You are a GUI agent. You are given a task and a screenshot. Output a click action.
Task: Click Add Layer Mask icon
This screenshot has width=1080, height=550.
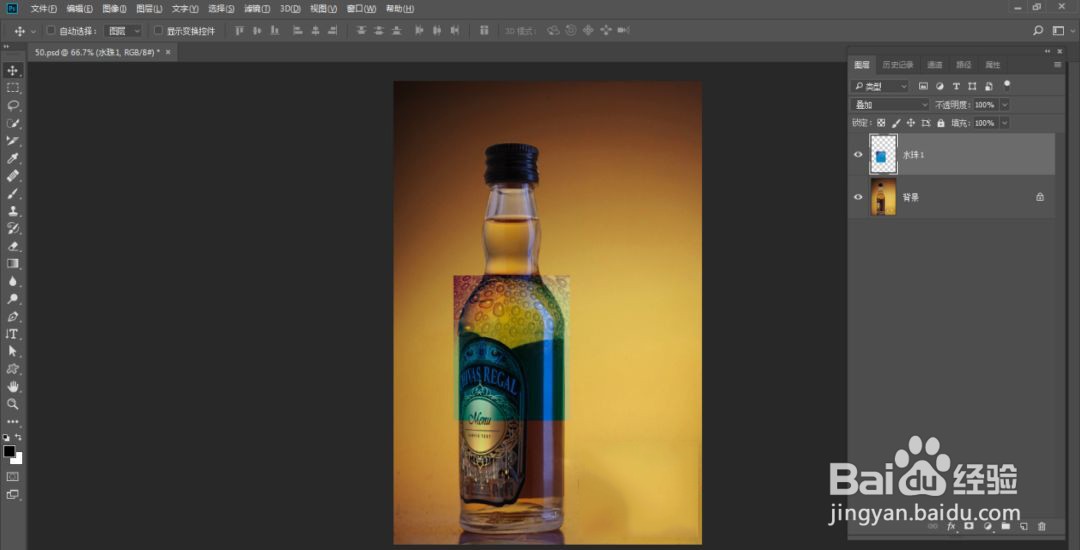pyautogui.click(x=968, y=527)
